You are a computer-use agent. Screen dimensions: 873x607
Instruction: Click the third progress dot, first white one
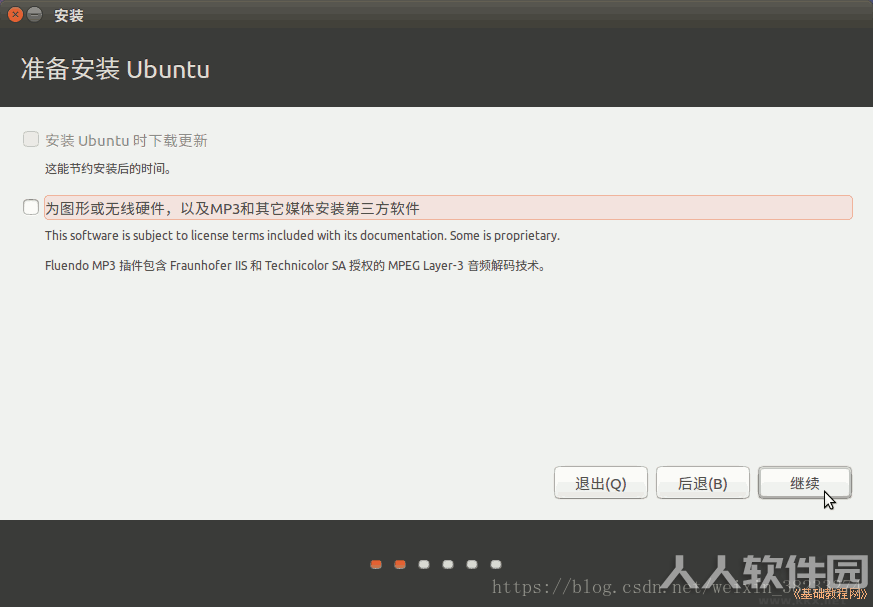click(424, 565)
